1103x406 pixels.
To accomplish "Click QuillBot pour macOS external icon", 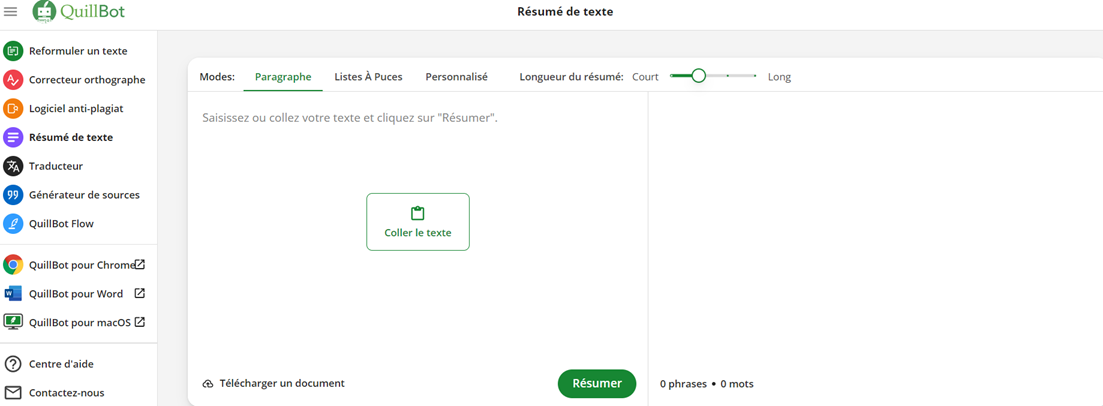I will (x=140, y=322).
